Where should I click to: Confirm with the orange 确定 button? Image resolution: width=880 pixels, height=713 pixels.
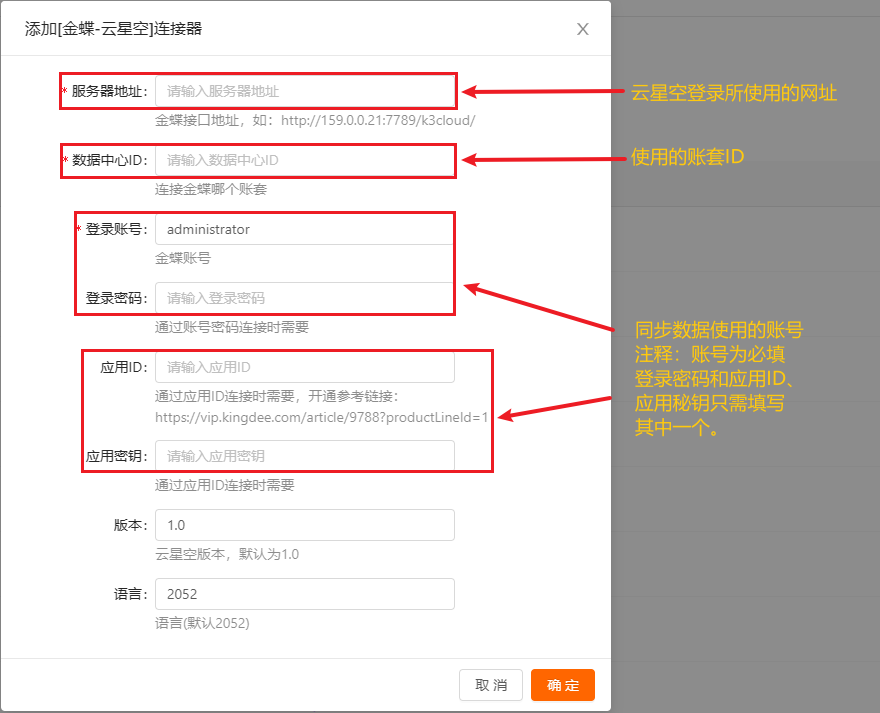tap(562, 685)
